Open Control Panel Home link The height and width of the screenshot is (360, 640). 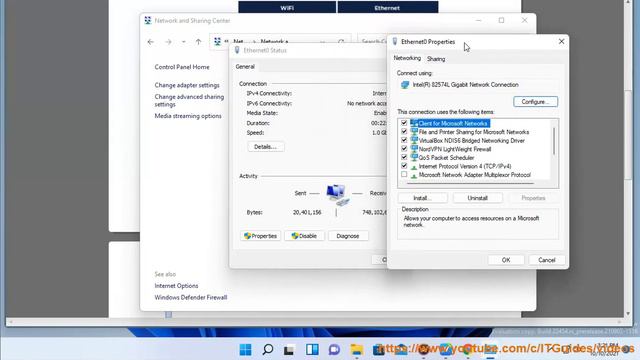(182, 67)
